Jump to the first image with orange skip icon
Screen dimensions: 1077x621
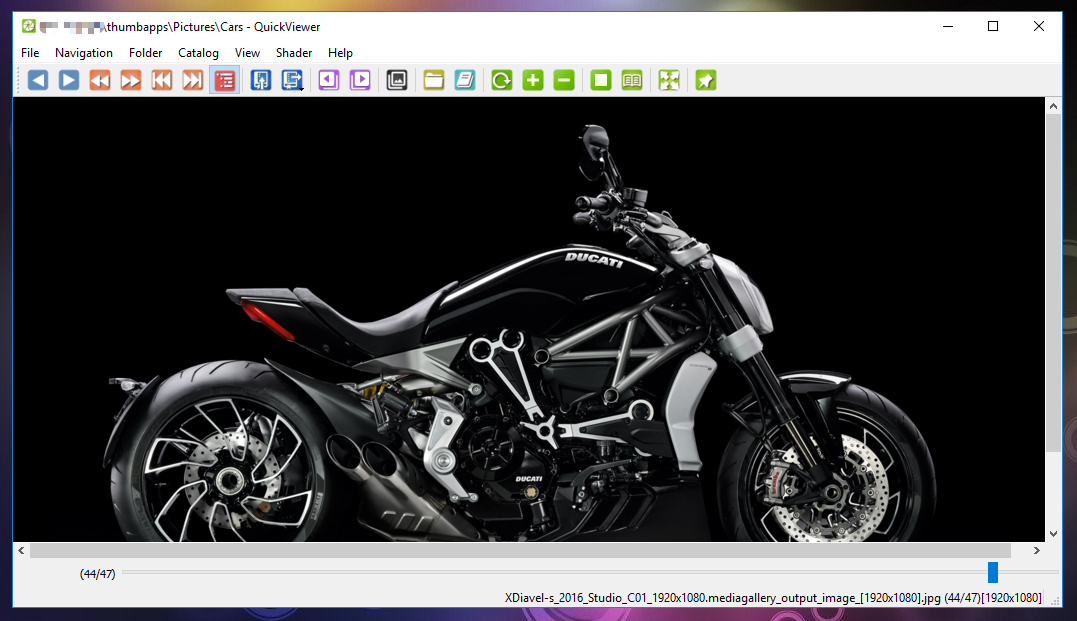(162, 80)
